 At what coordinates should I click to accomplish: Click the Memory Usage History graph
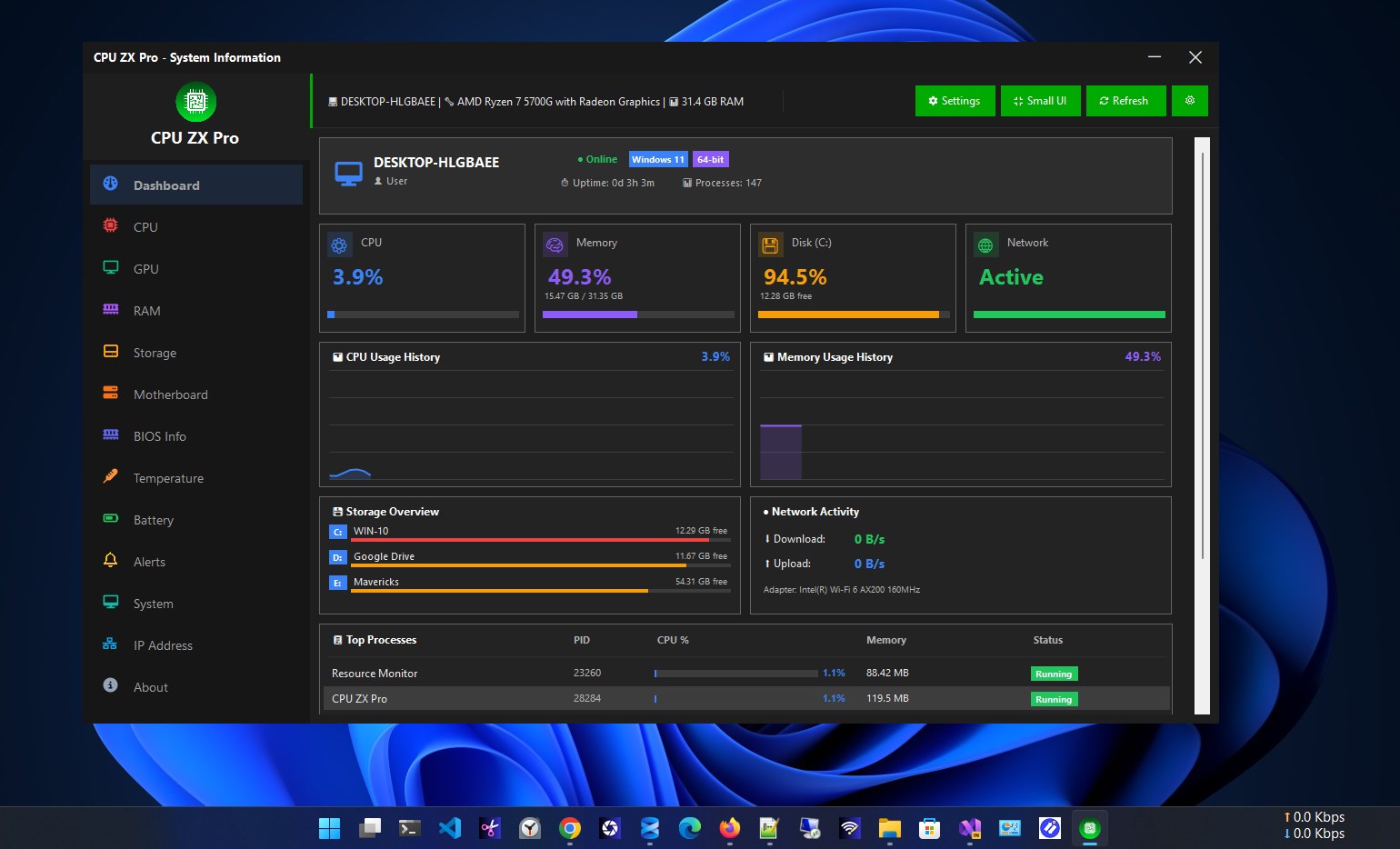pos(962,425)
